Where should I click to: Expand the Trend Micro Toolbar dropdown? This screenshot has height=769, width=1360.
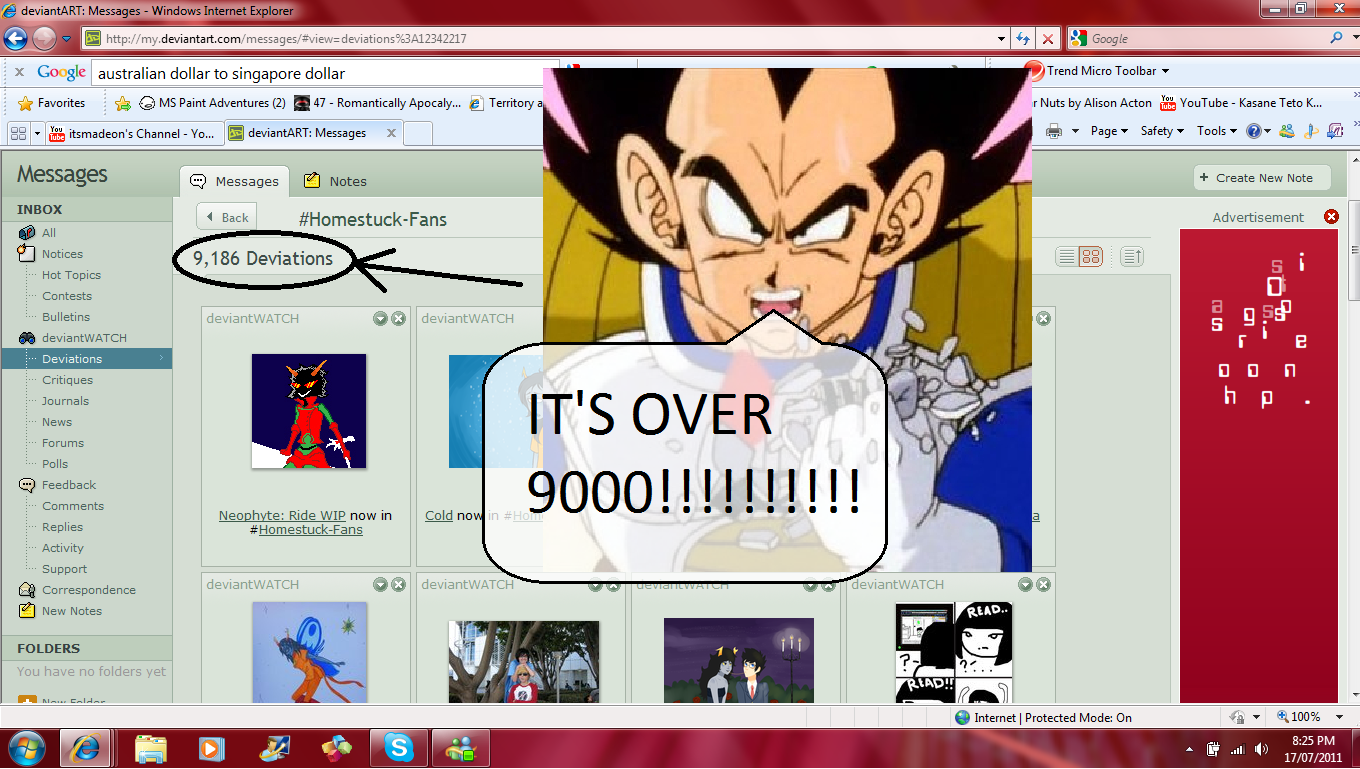(x=1165, y=71)
